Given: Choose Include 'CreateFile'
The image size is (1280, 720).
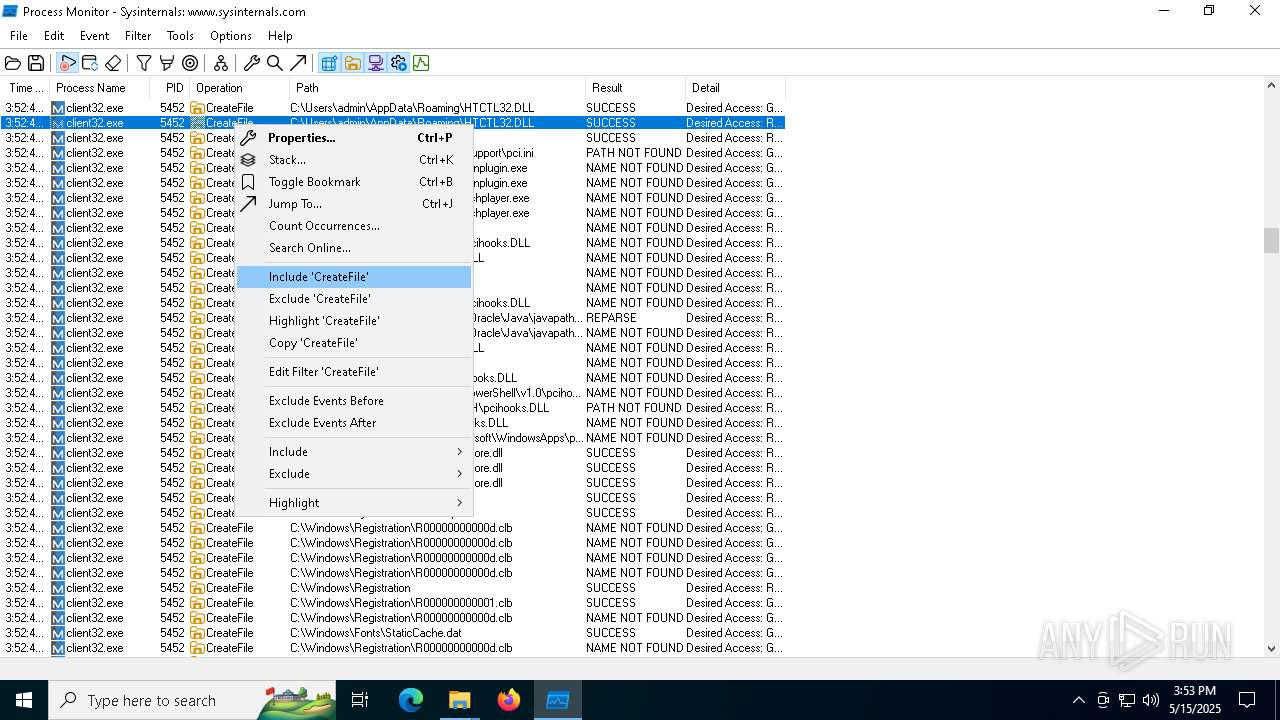Looking at the screenshot, I should tap(354, 277).
